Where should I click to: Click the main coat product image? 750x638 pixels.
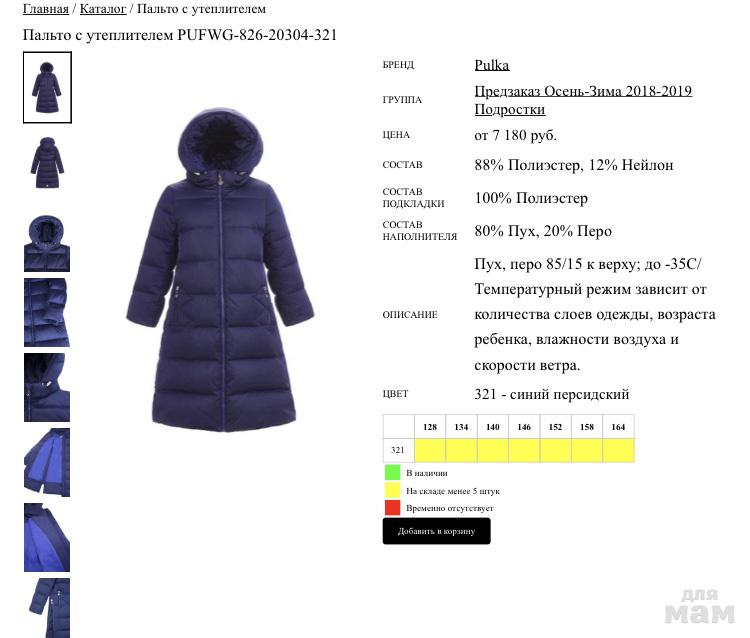[220, 270]
